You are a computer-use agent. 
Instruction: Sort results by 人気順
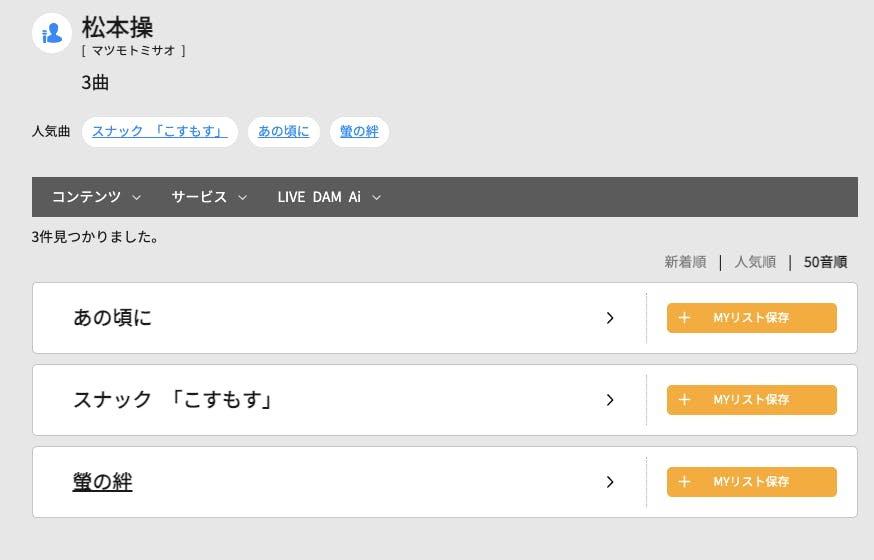(x=755, y=262)
